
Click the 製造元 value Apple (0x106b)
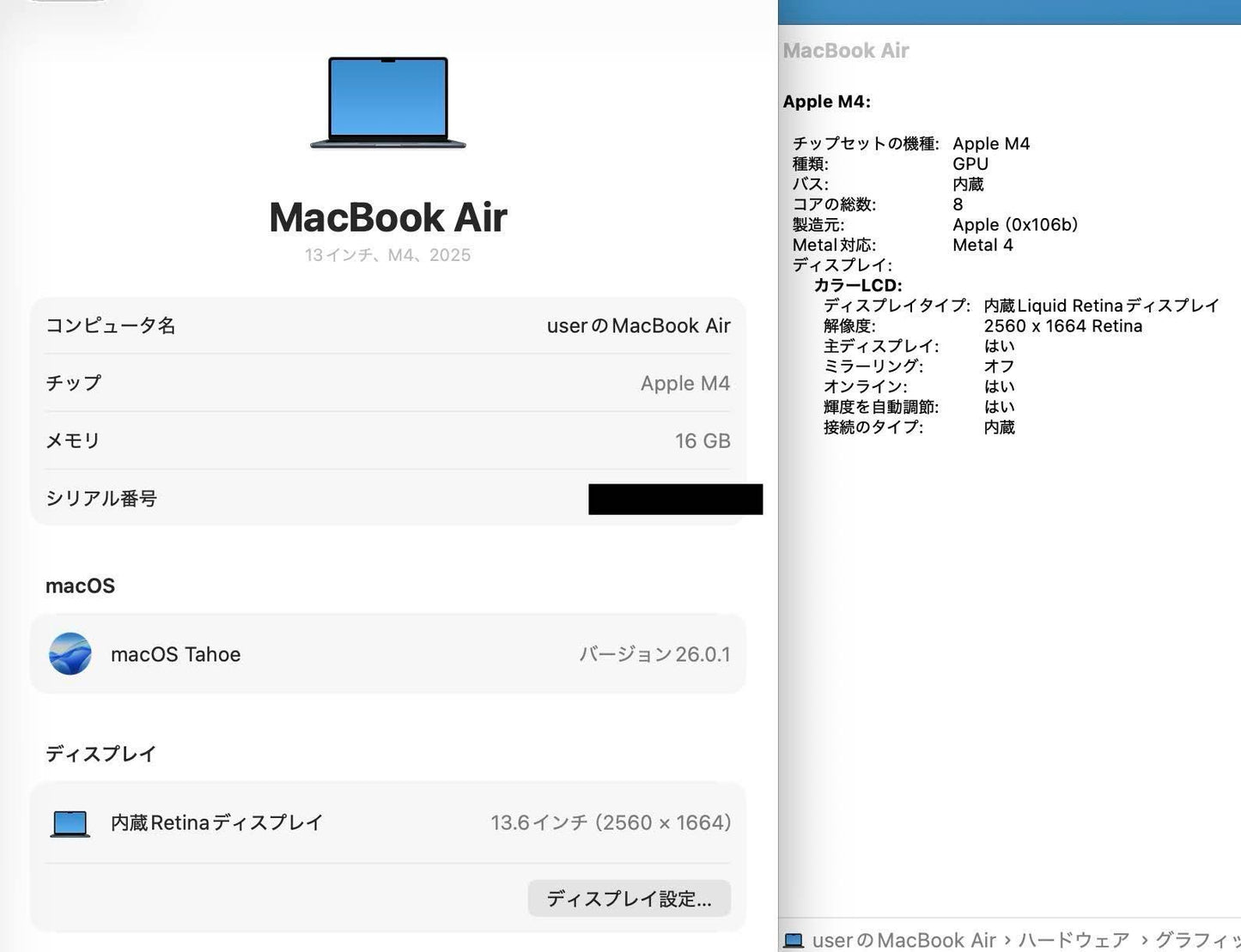click(1015, 225)
